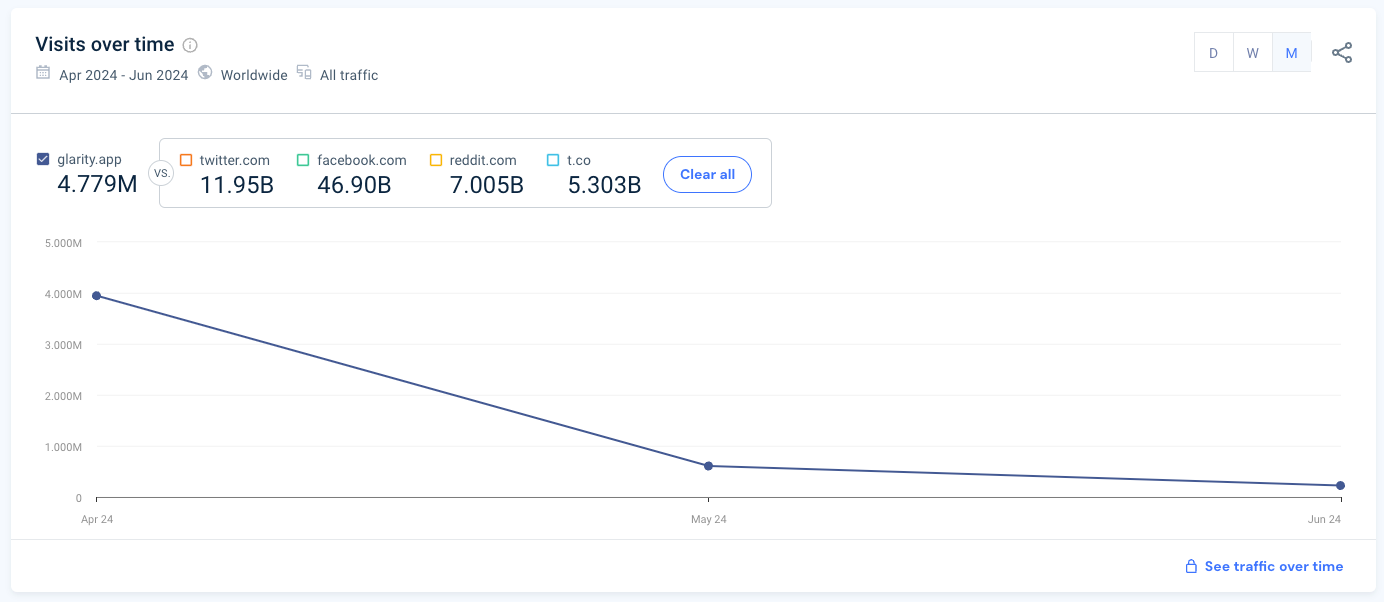The height and width of the screenshot is (602, 1384).
Task: Click the calendar icon before the date range
Action: coord(43,72)
